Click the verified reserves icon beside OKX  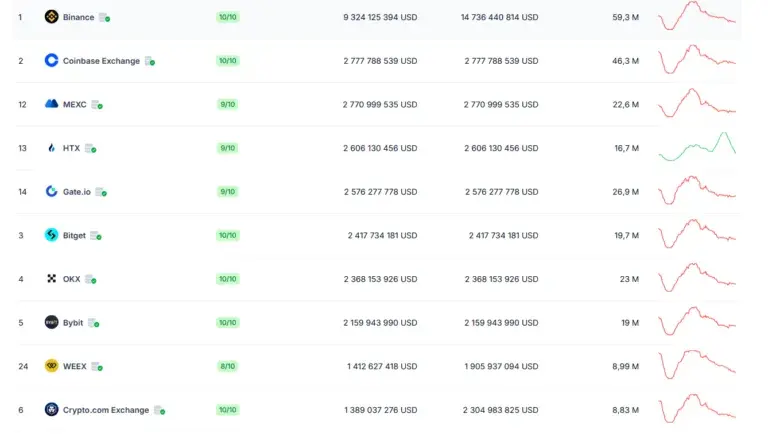pos(91,279)
